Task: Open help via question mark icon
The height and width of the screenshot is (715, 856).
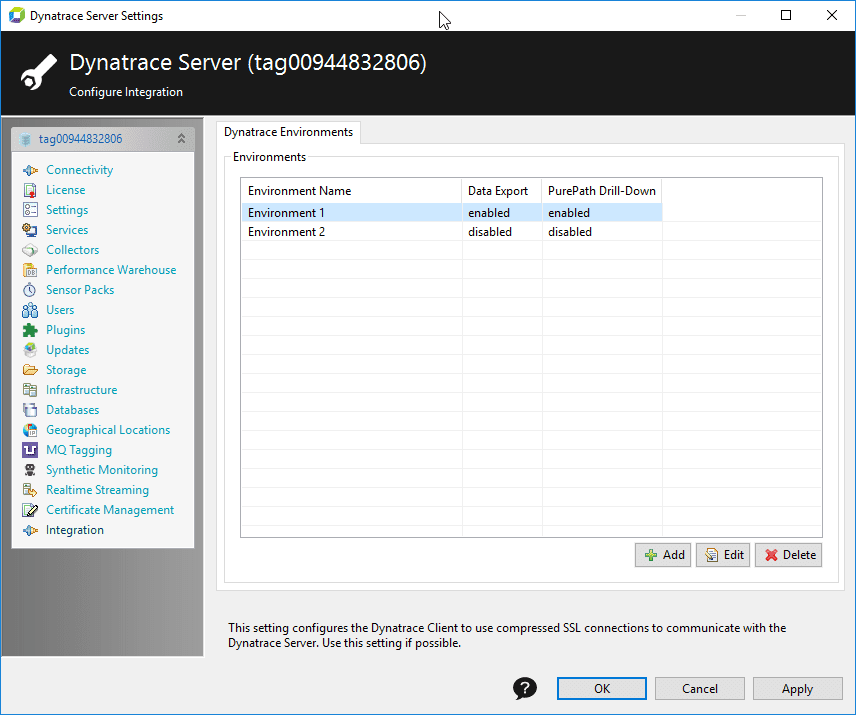Action: click(525, 688)
